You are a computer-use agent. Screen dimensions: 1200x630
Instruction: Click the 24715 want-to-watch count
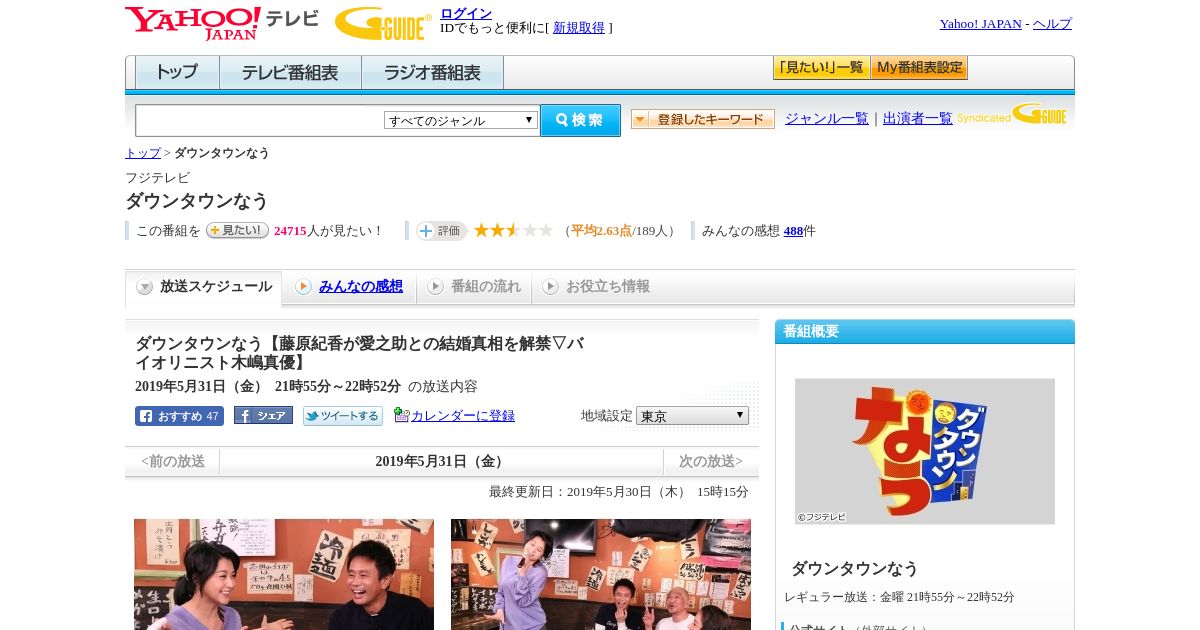(x=290, y=231)
